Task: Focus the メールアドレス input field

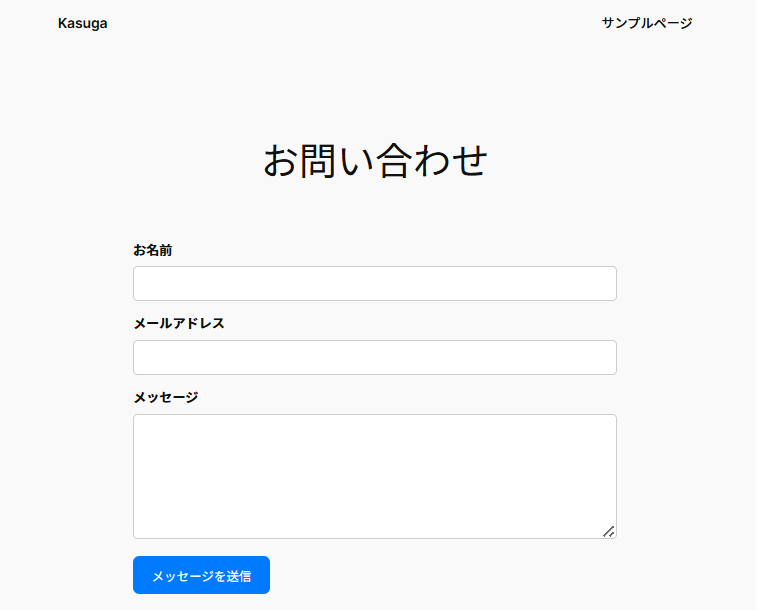Action: tap(374, 357)
